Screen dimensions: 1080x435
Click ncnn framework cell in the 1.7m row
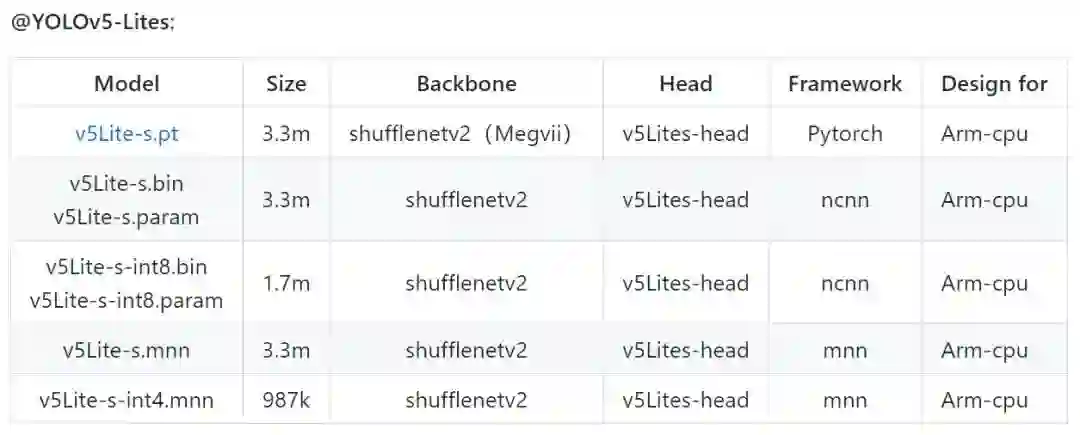(x=845, y=283)
